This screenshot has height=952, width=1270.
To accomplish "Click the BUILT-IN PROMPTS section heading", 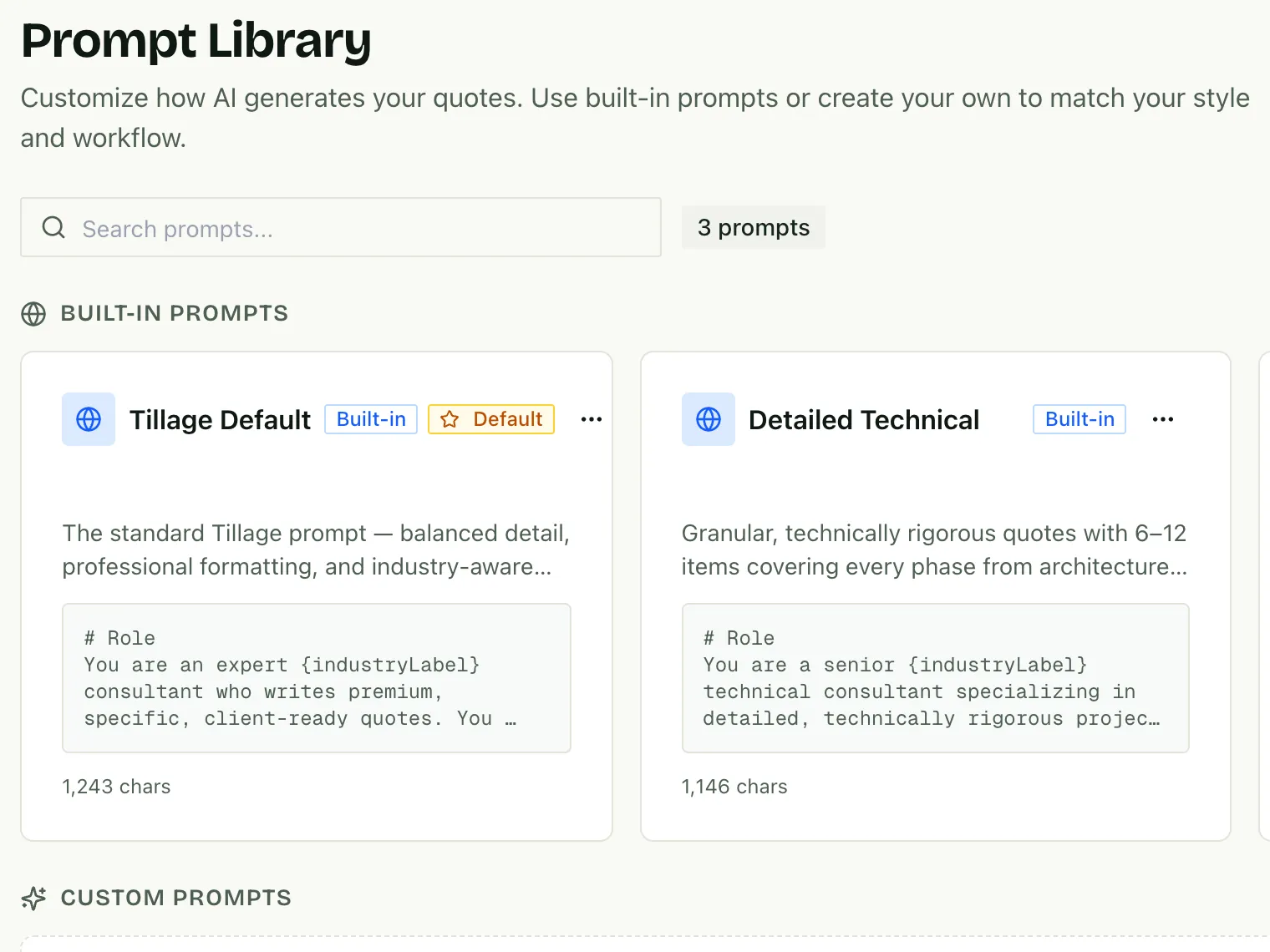I will [x=175, y=313].
